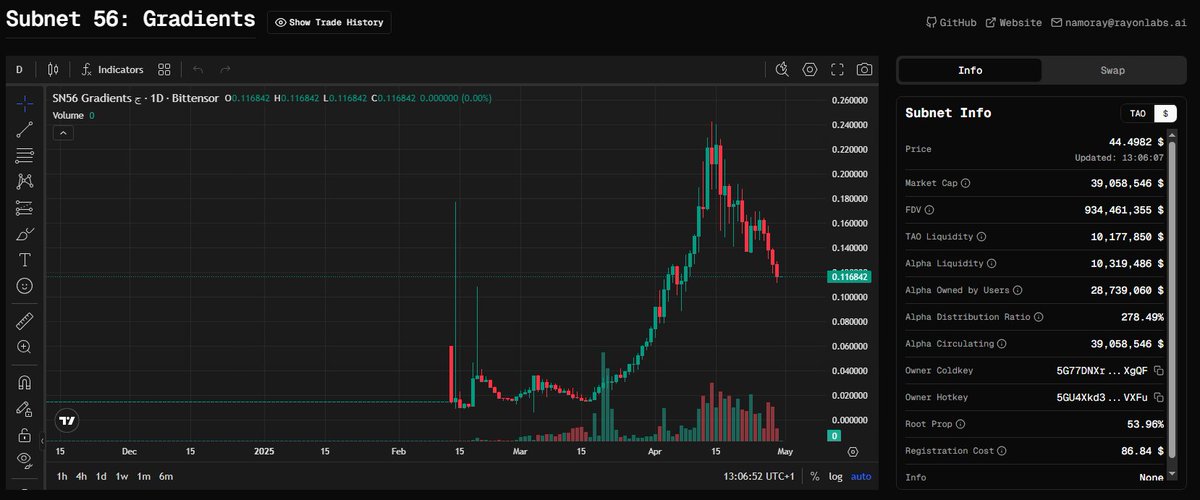Screen dimensions: 1200x500
Task: Open indicator templates grid icon
Action: pos(165,70)
